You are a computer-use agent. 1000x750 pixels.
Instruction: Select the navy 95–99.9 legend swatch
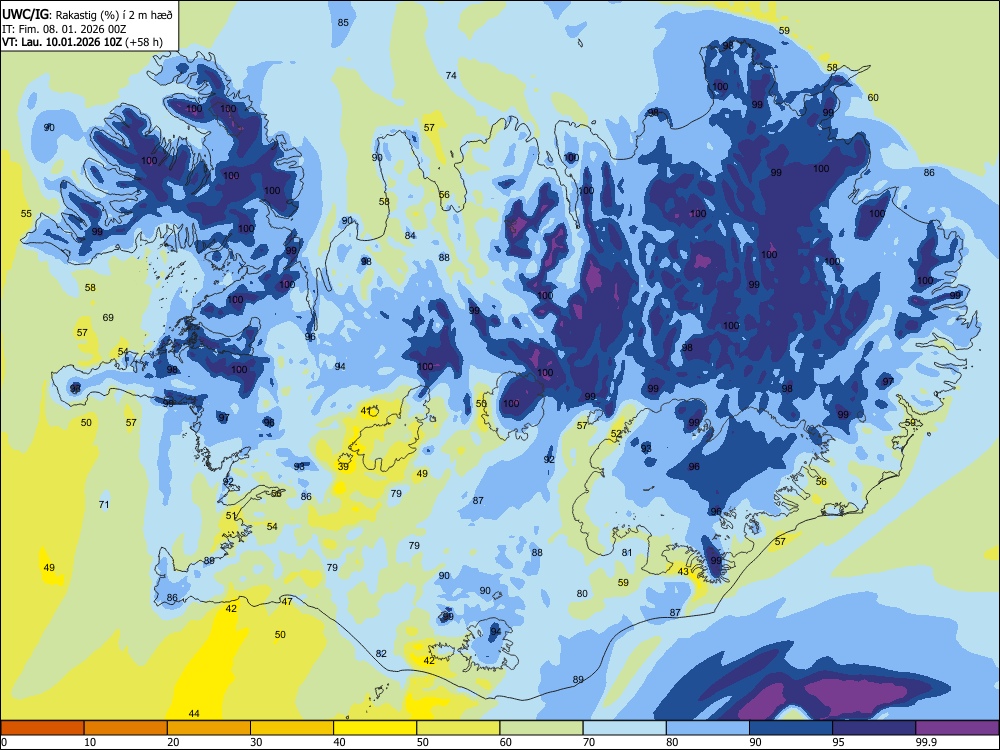click(874, 728)
